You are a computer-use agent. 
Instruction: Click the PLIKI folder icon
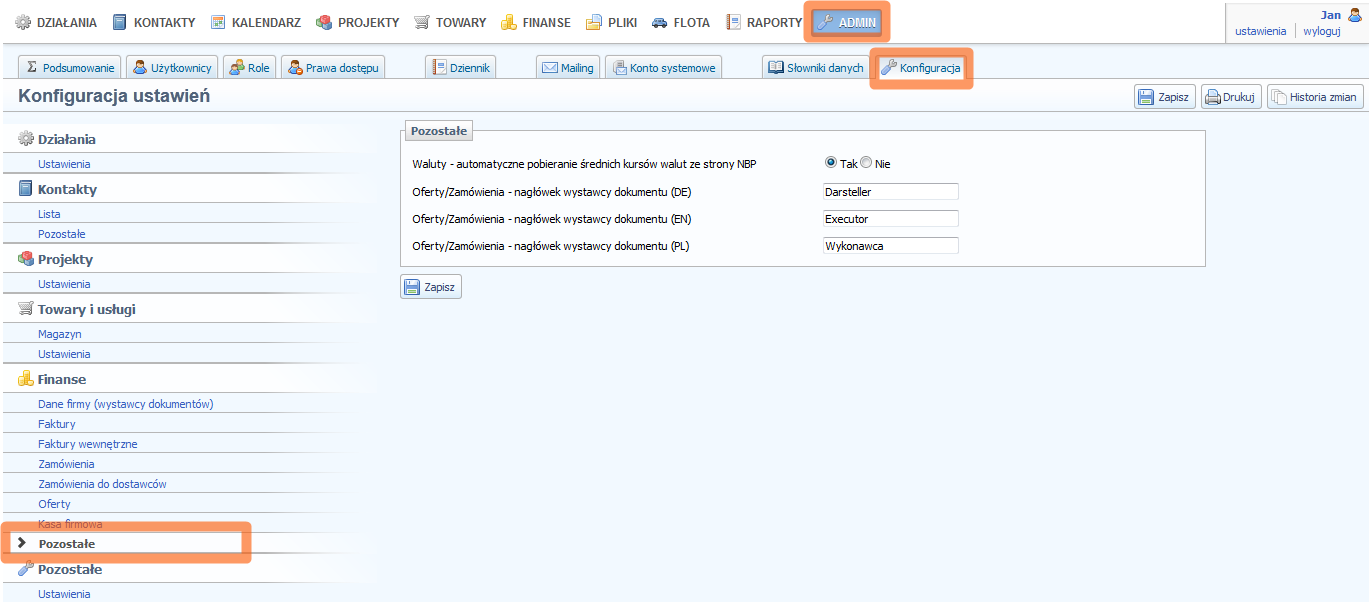click(x=594, y=22)
